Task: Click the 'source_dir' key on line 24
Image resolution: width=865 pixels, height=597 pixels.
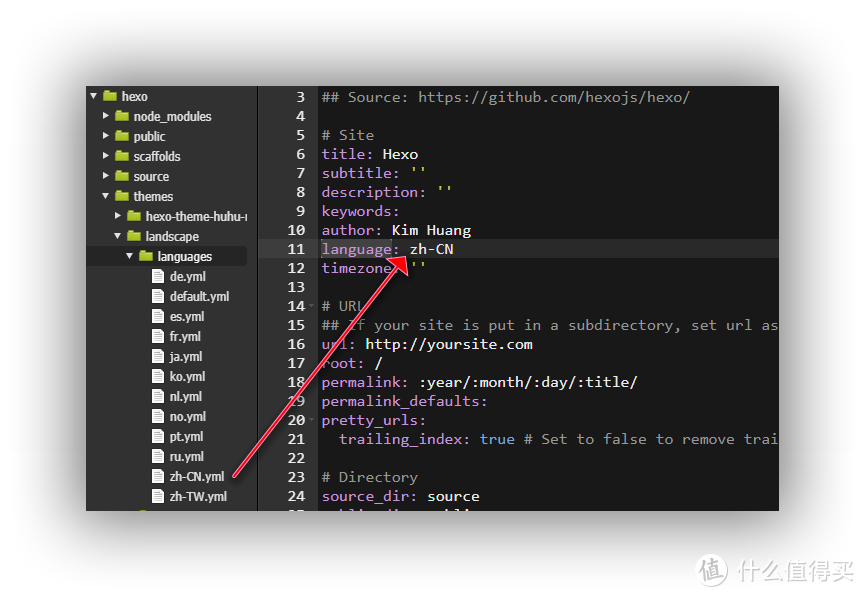Action: coord(370,497)
